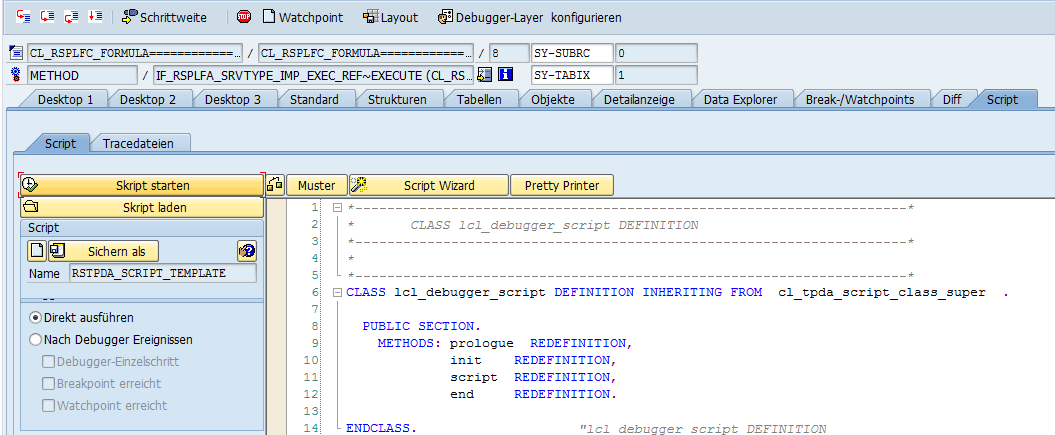Open Debugger-Layer konfigurieren

(530, 17)
